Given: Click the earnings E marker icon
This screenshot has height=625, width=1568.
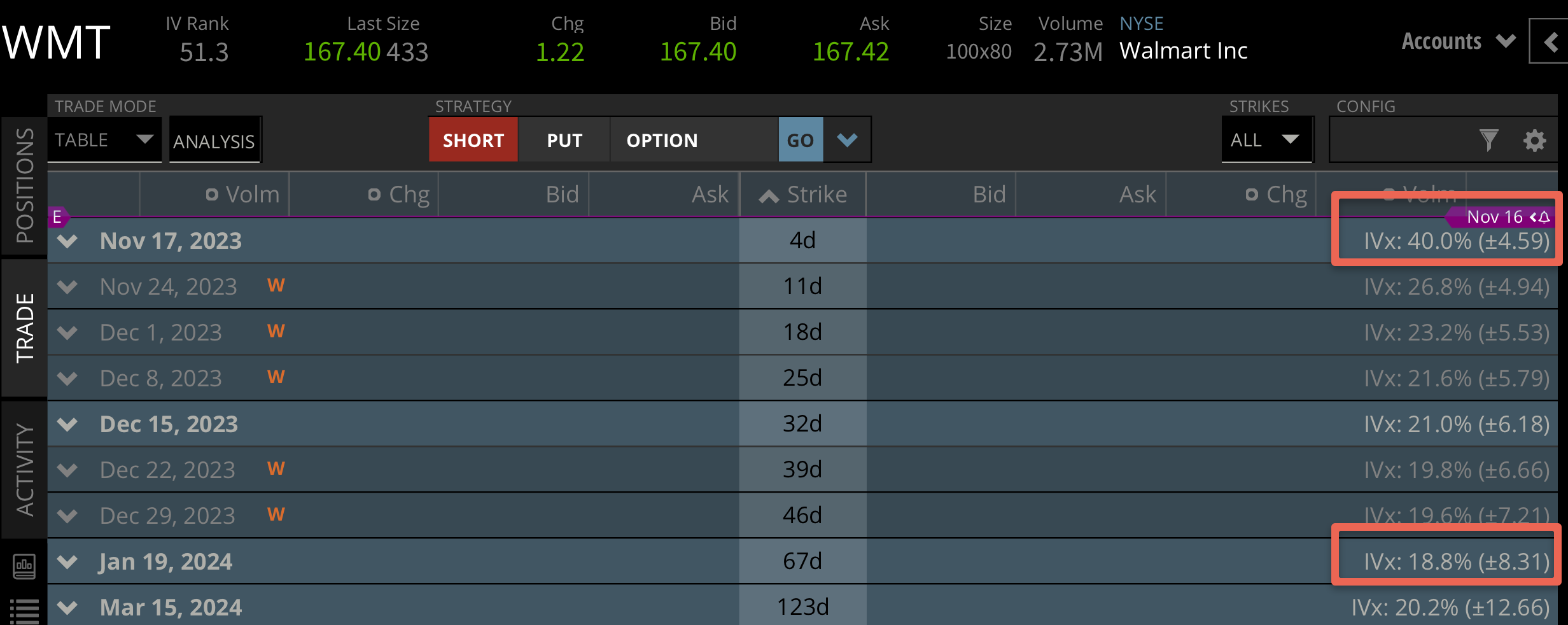Looking at the screenshot, I should (57, 217).
